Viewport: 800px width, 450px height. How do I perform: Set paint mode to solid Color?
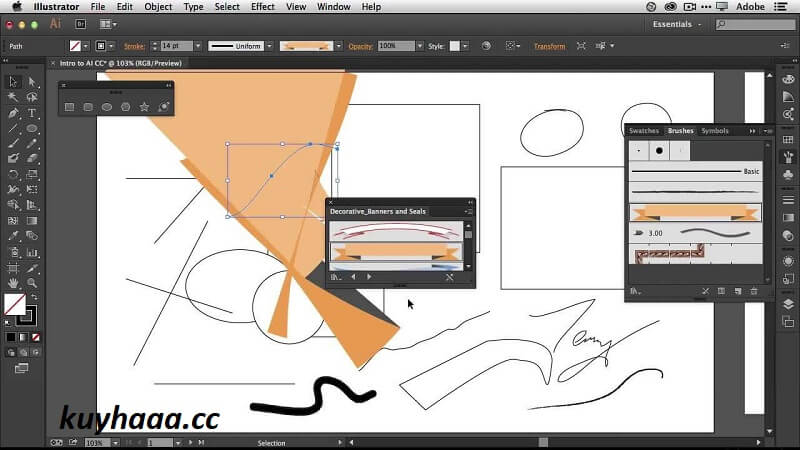pos(11,337)
